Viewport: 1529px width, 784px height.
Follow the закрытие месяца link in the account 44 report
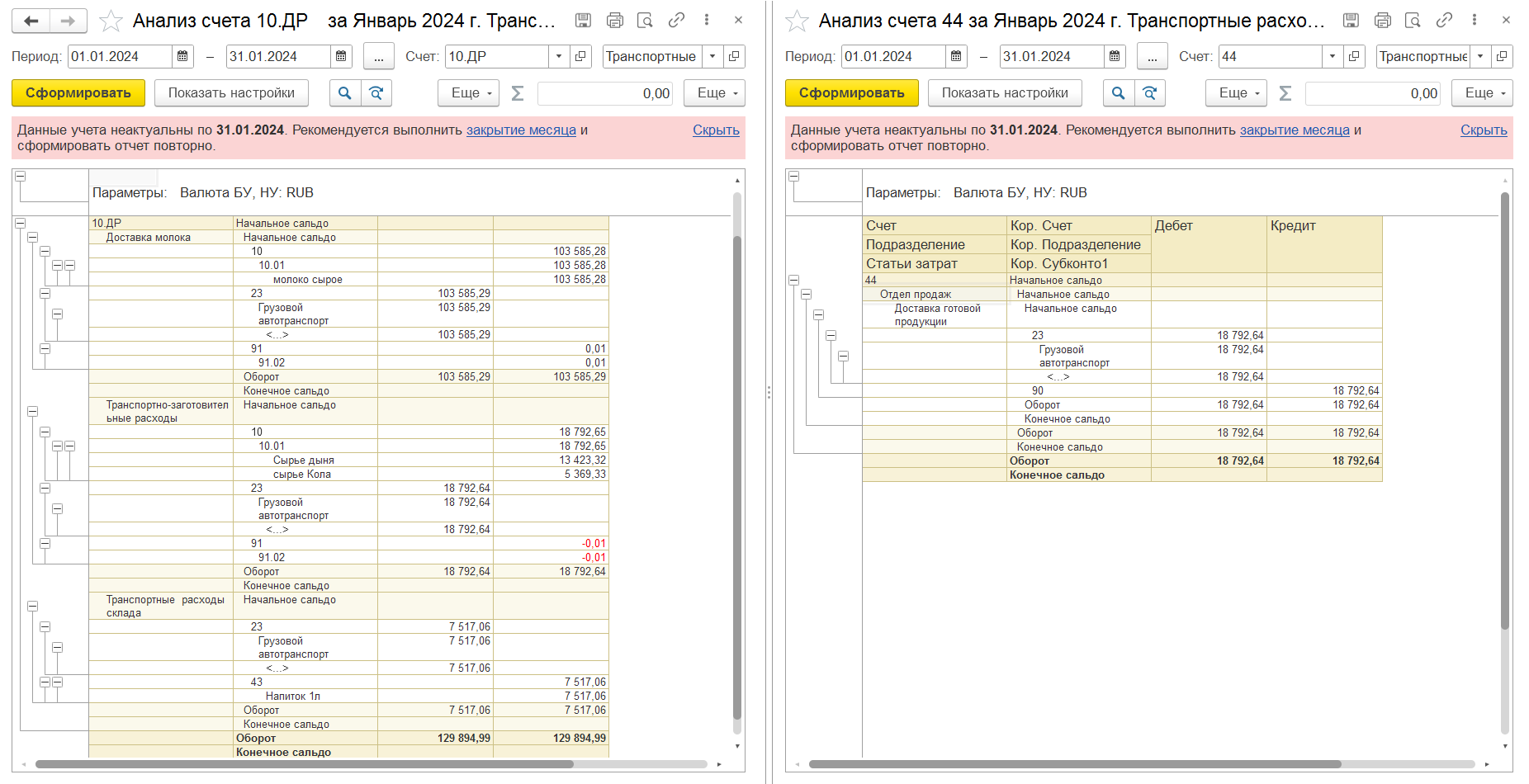(x=1295, y=130)
